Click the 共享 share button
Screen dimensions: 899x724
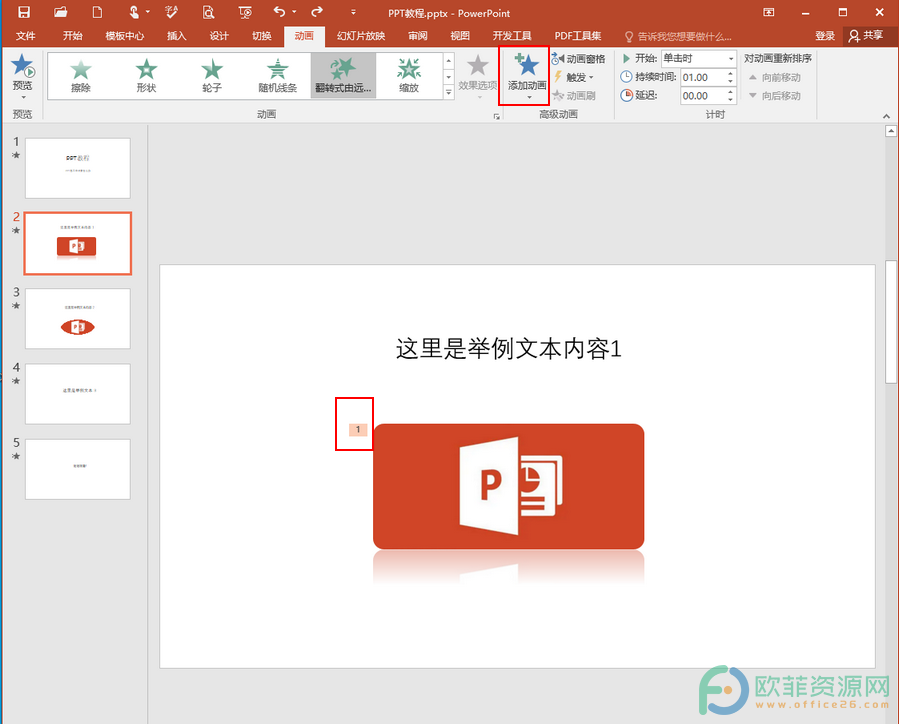[866, 36]
